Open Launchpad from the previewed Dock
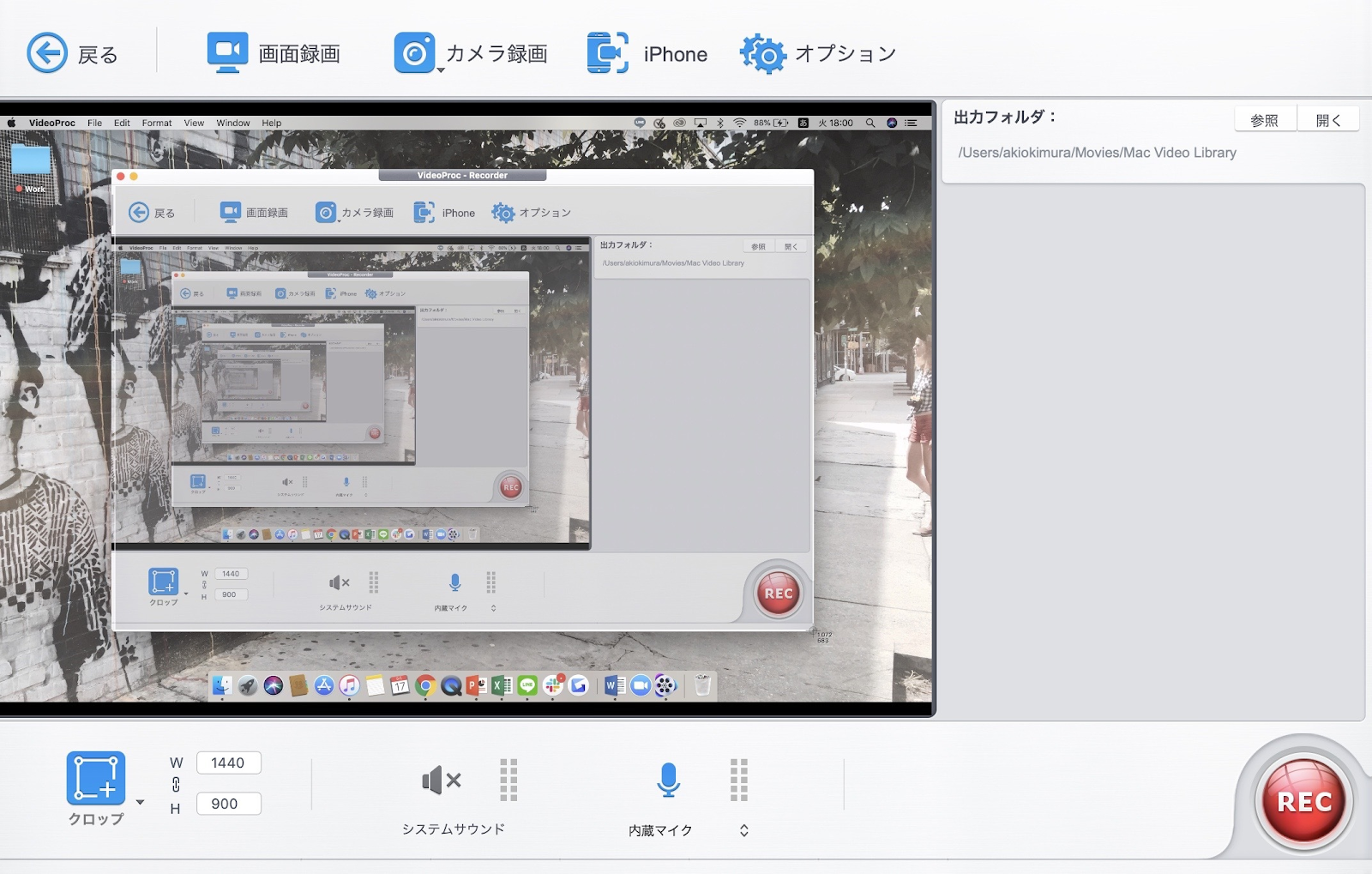 (248, 685)
